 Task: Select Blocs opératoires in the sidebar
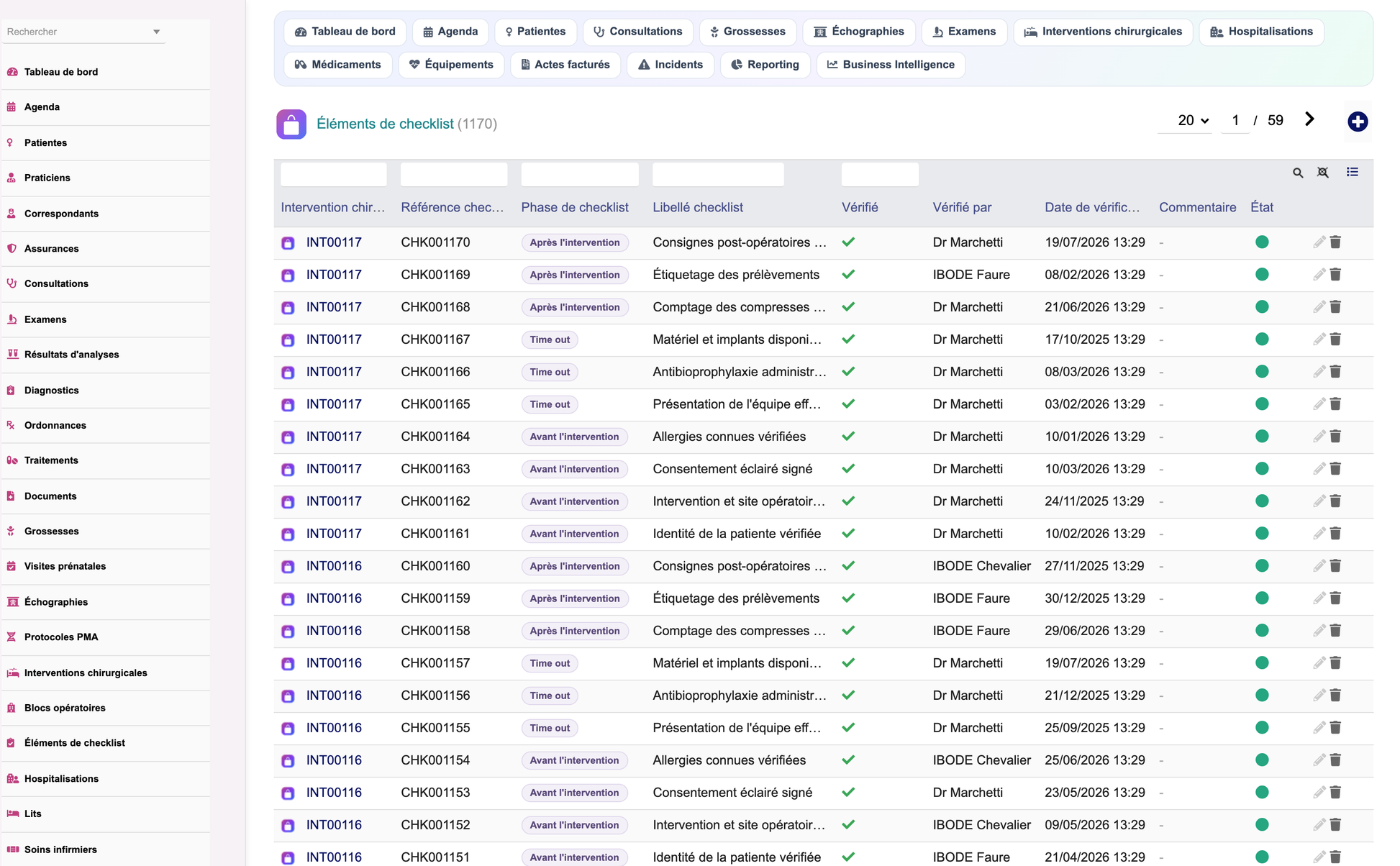coord(65,708)
